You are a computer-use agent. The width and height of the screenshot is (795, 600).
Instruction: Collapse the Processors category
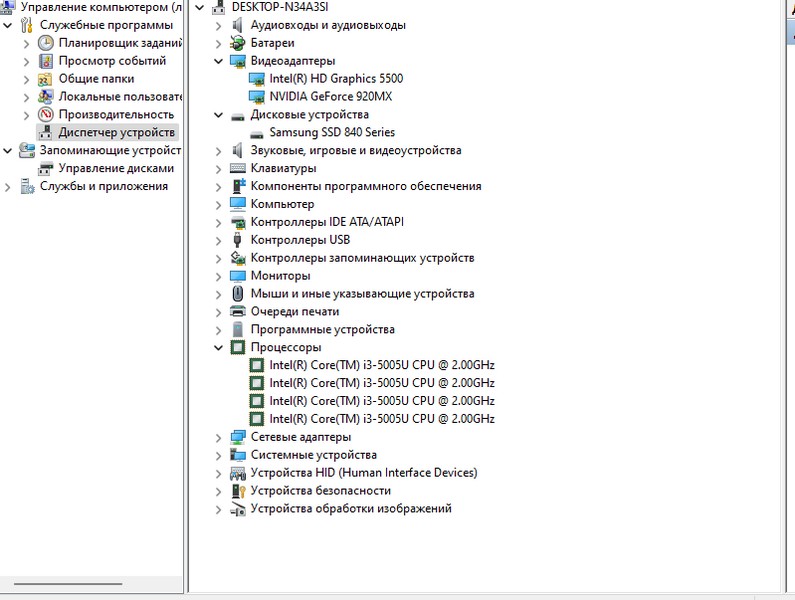coord(219,348)
